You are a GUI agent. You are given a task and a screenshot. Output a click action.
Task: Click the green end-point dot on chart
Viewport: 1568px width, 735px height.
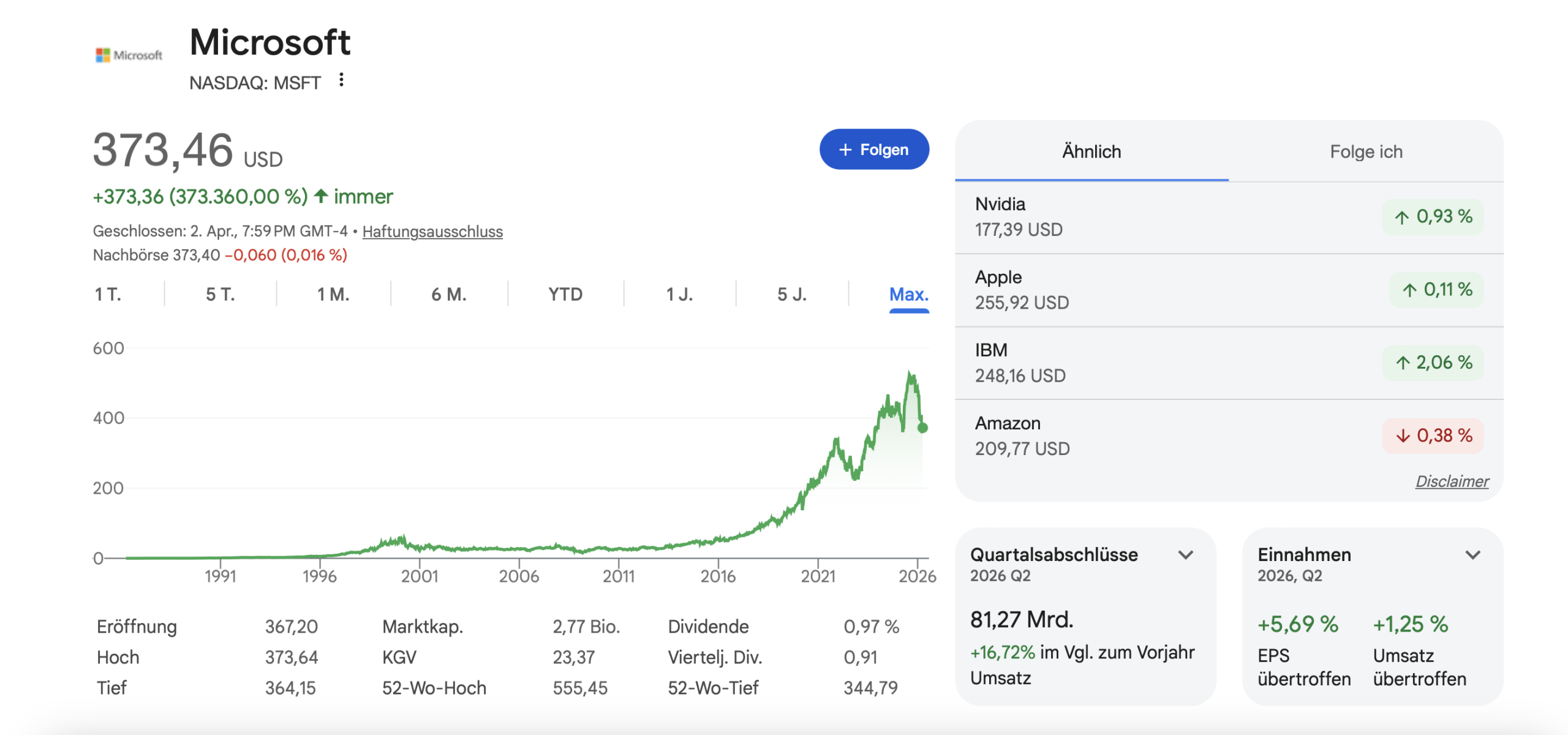click(922, 428)
